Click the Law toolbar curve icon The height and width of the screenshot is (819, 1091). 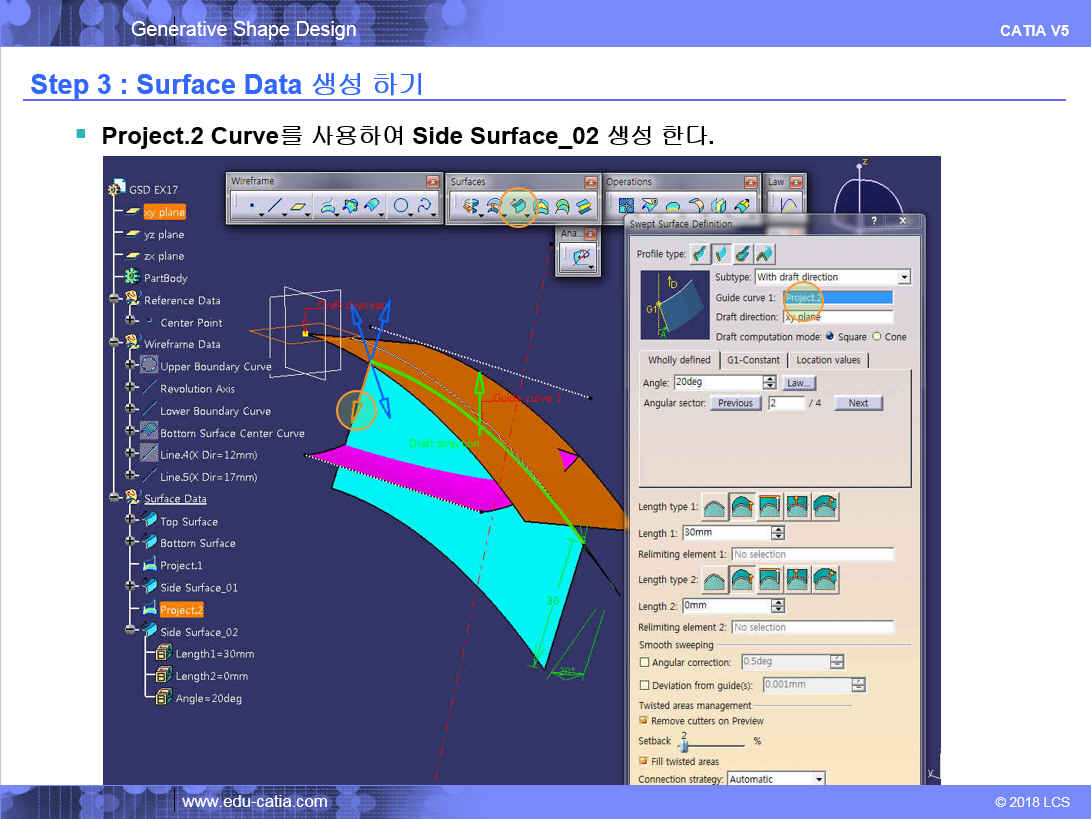(788, 206)
